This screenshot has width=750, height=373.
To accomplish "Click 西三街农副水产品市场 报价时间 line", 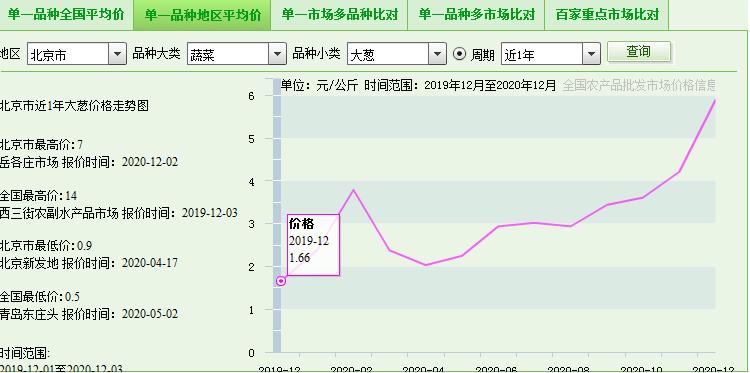I will pos(118,213).
